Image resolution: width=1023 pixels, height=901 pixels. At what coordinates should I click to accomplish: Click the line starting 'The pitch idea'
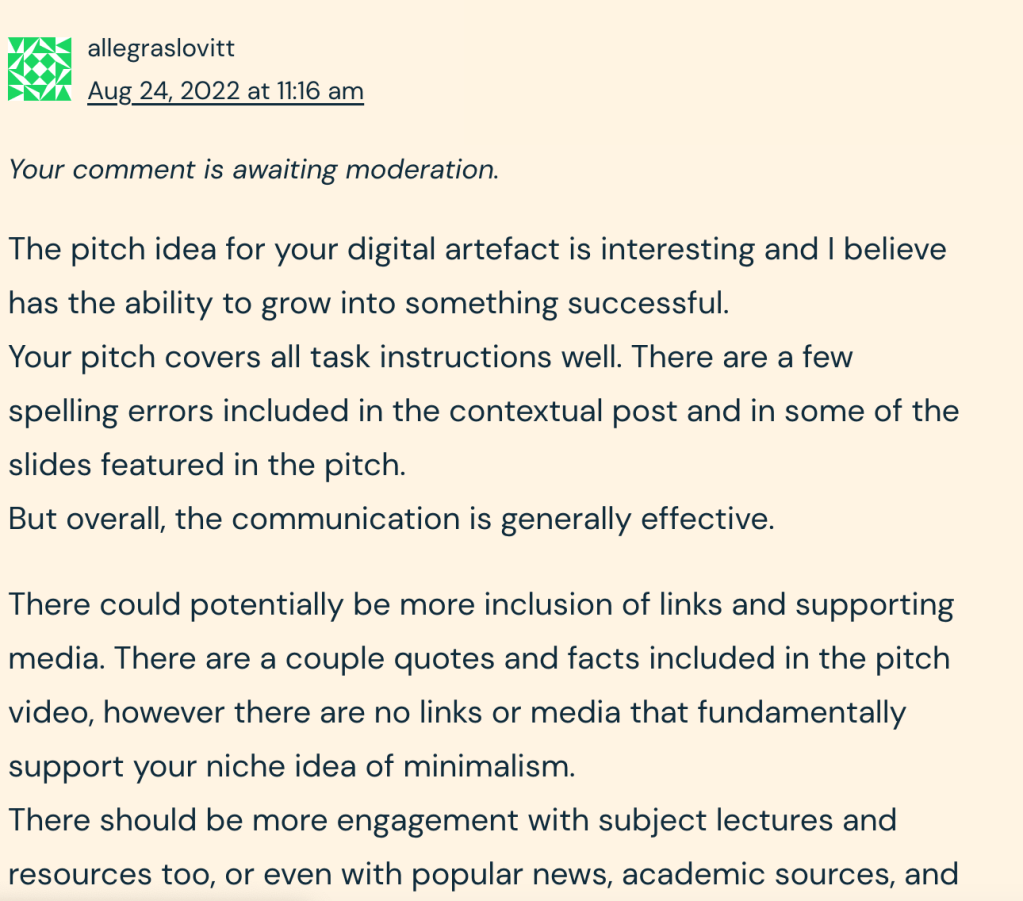[x=477, y=248]
